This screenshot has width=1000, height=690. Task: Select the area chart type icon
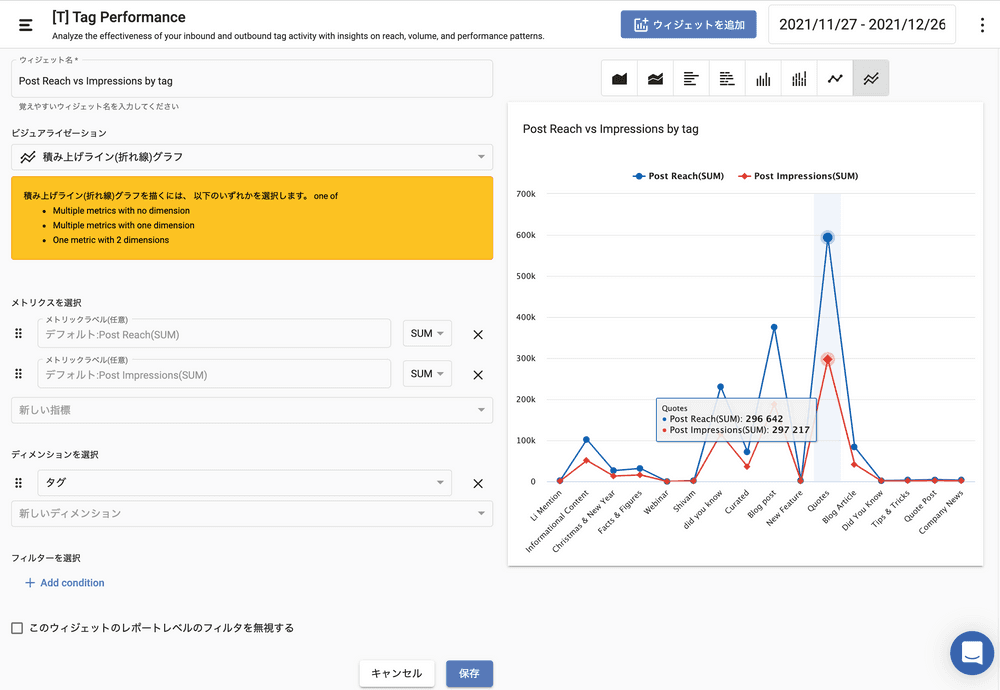(x=619, y=79)
